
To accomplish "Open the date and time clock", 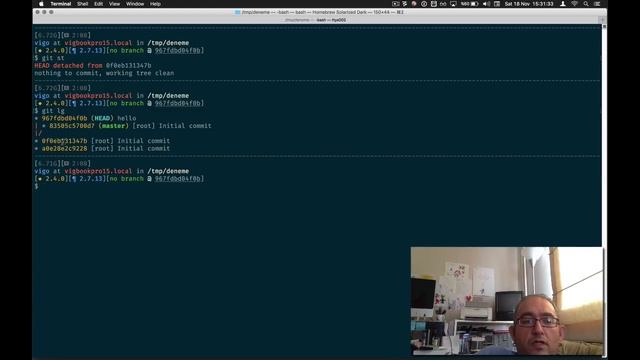I will click(x=529, y=4).
